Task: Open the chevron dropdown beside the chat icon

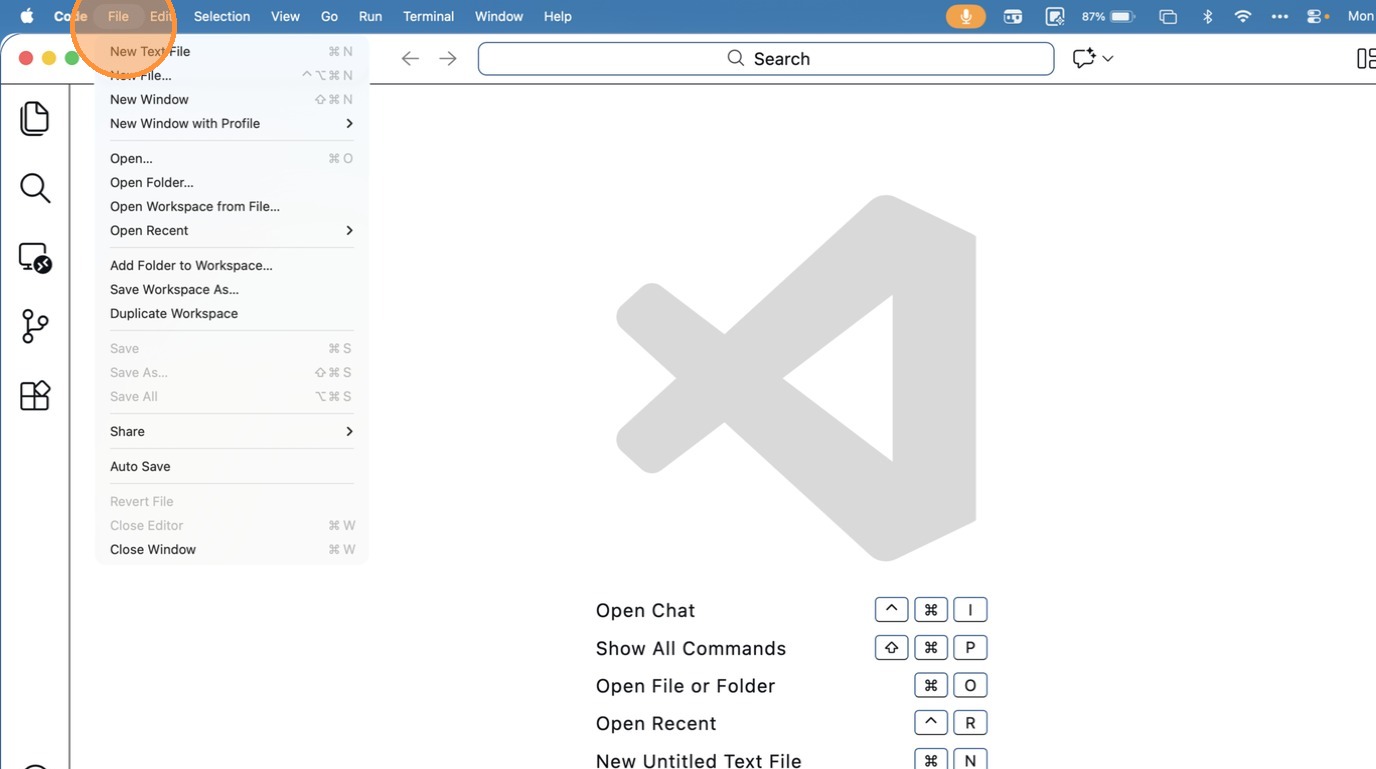Action: coord(1108,58)
